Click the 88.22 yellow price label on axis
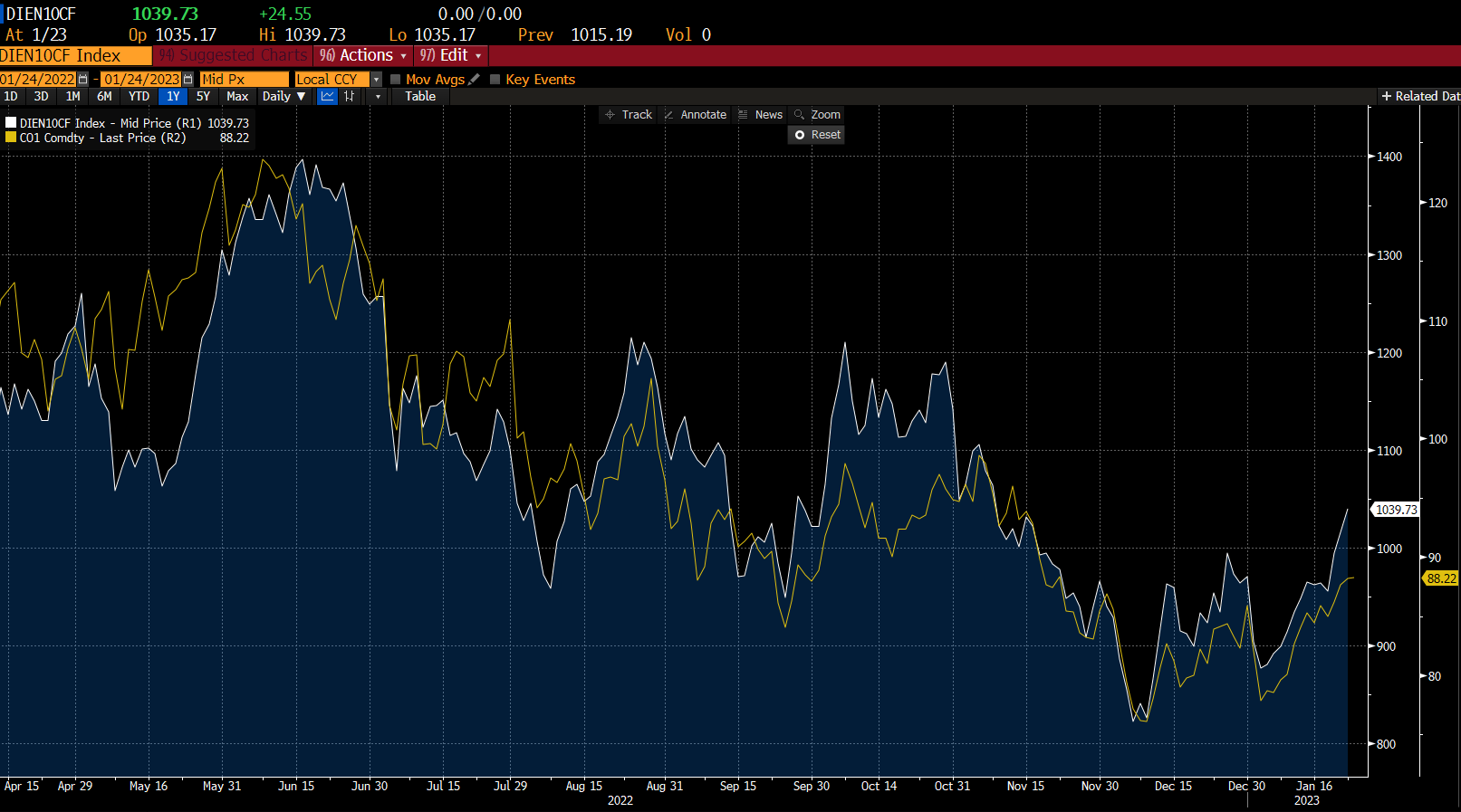This screenshot has width=1461, height=812. tap(1441, 578)
